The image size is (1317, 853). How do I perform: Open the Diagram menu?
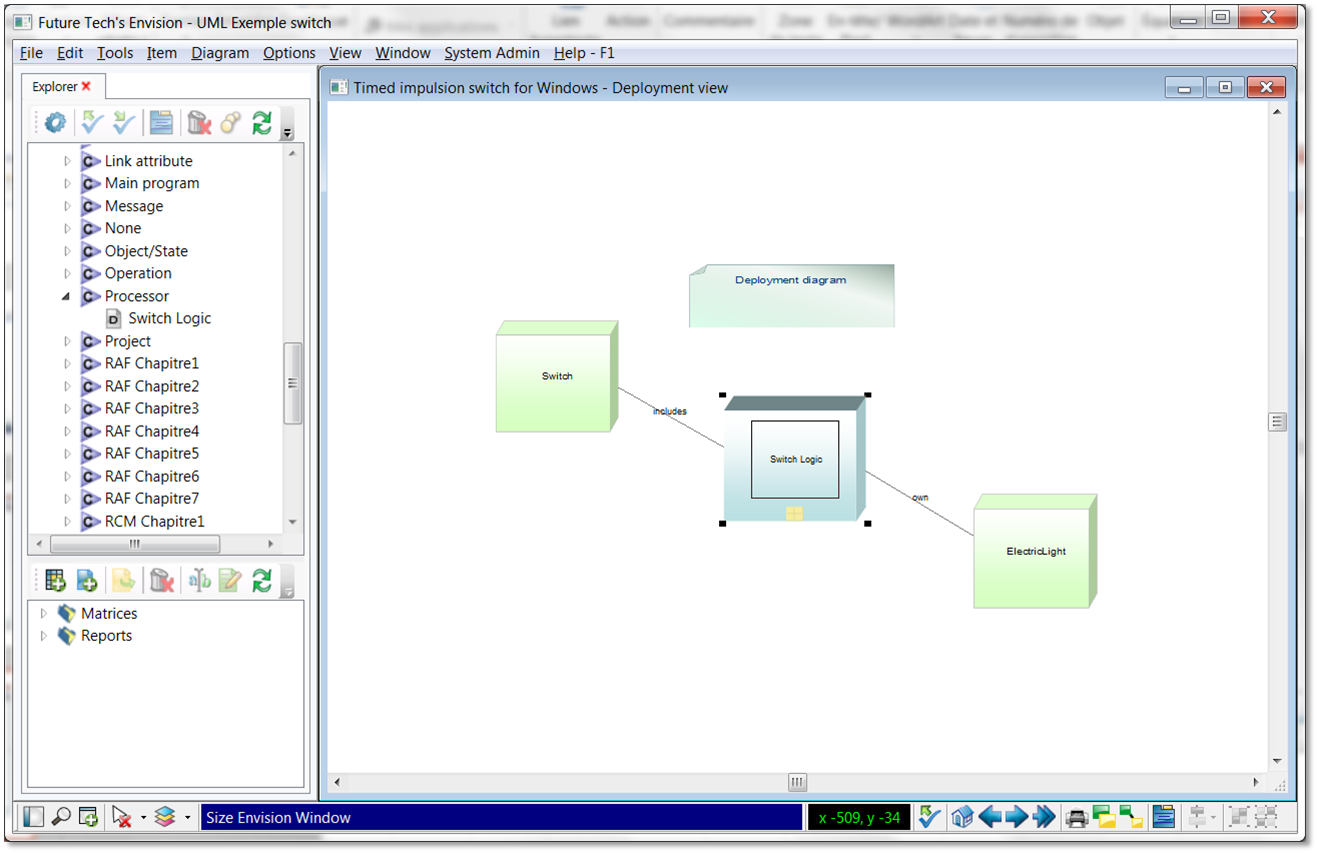tap(219, 53)
